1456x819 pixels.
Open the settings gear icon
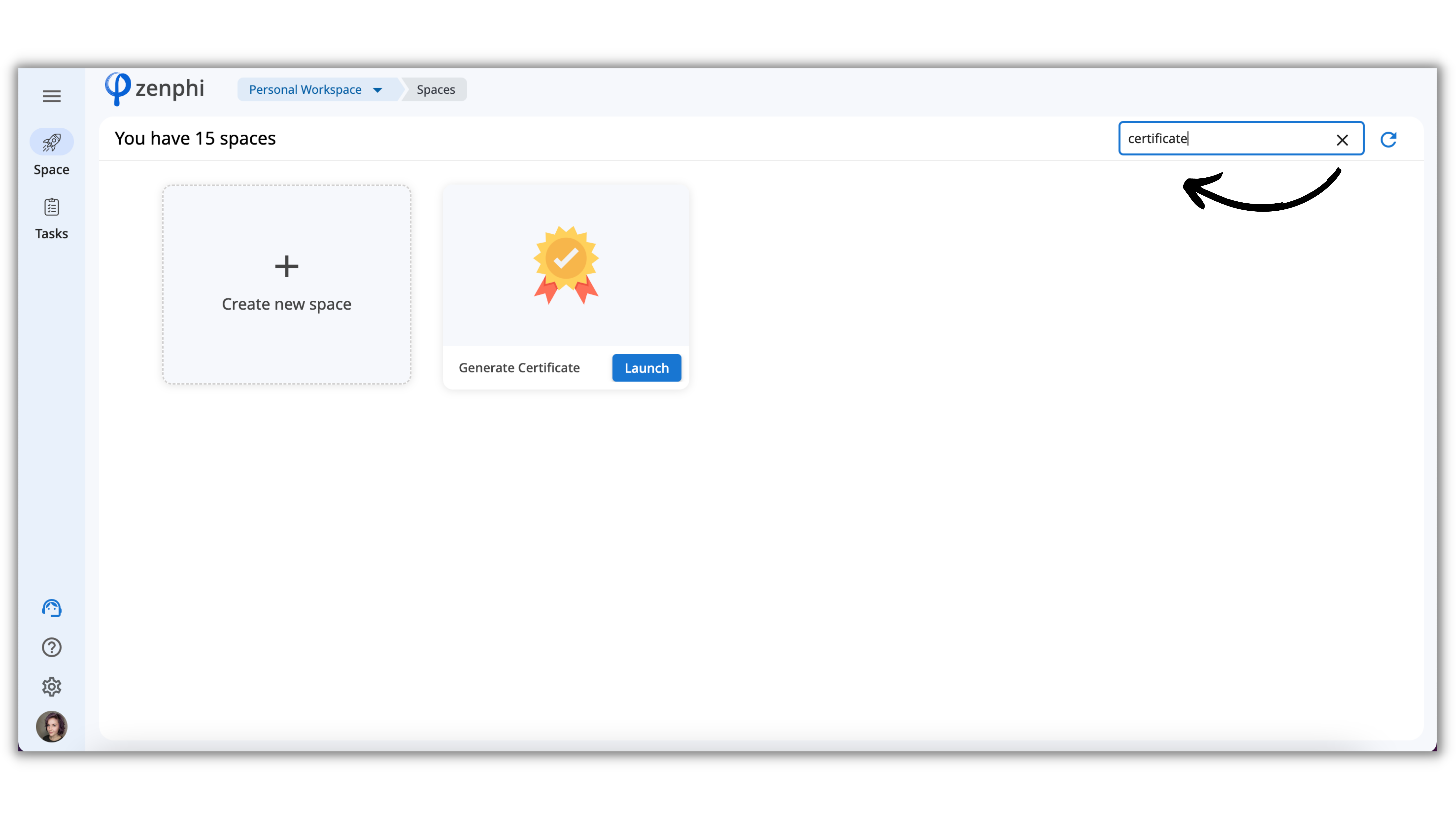[x=51, y=687]
